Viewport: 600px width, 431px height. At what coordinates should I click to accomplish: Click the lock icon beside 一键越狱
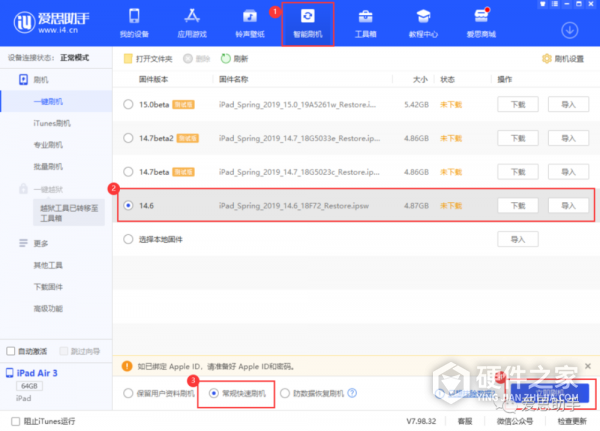[x=23, y=189]
